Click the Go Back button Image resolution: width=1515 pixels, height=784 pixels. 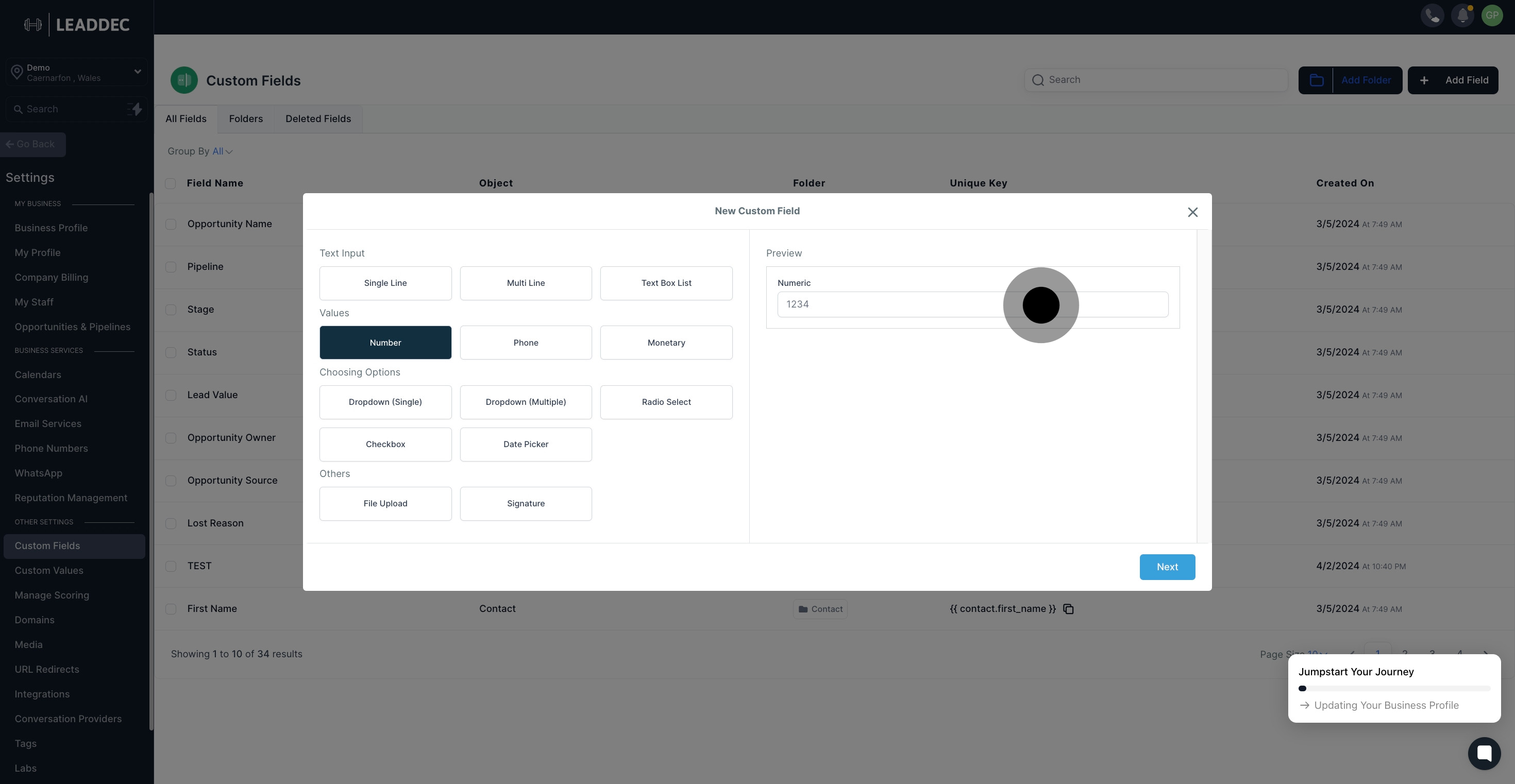(x=33, y=145)
